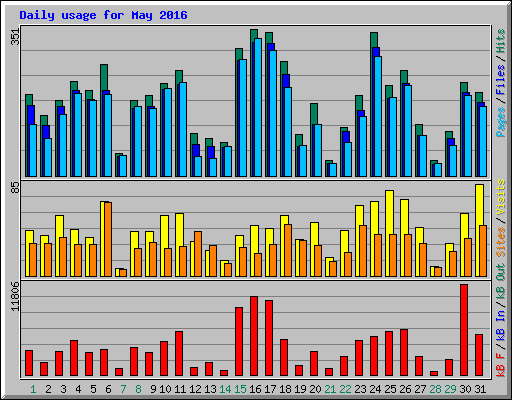Select day 9 on the x-axis

[x=153, y=389]
